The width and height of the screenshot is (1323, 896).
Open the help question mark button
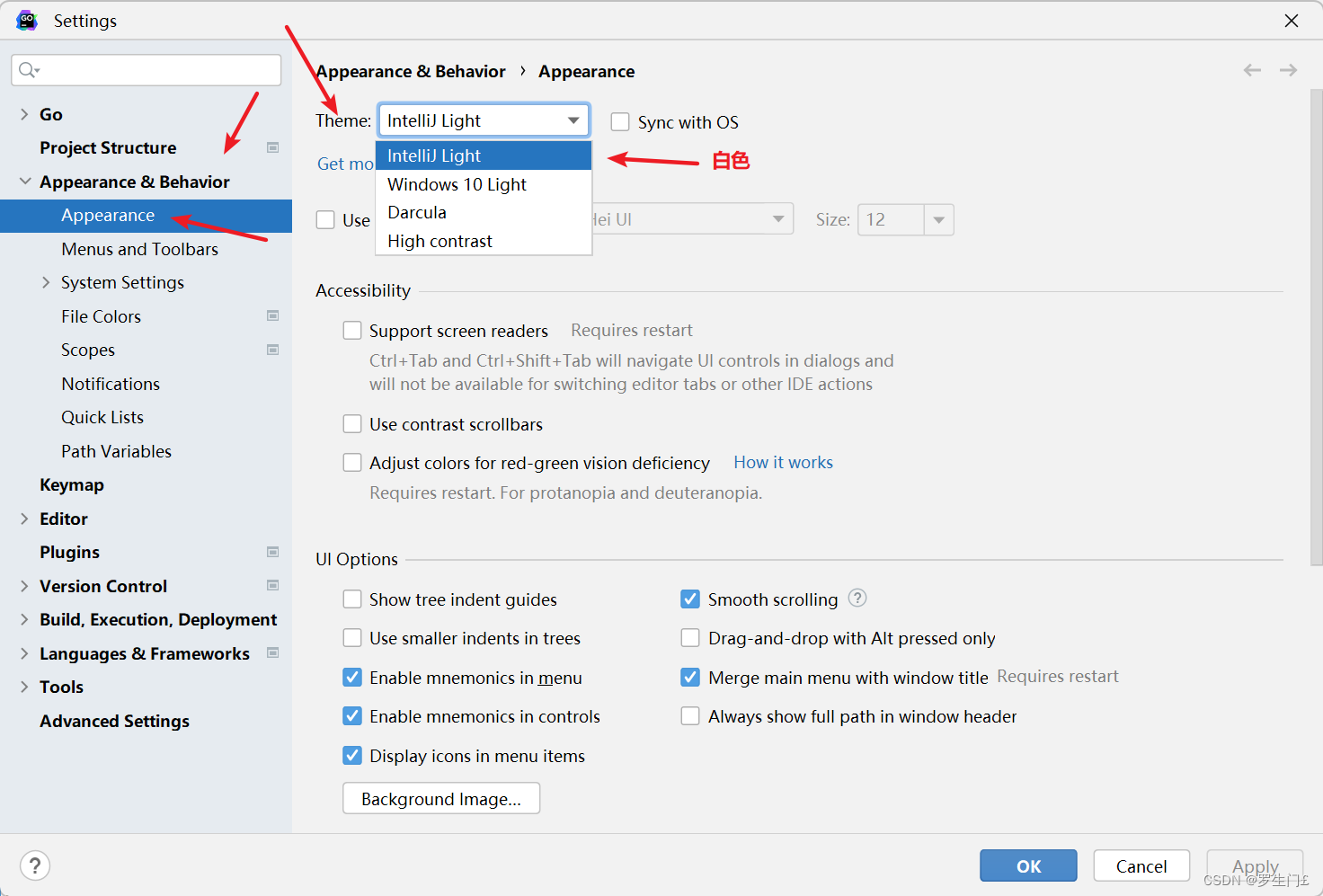[35, 866]
